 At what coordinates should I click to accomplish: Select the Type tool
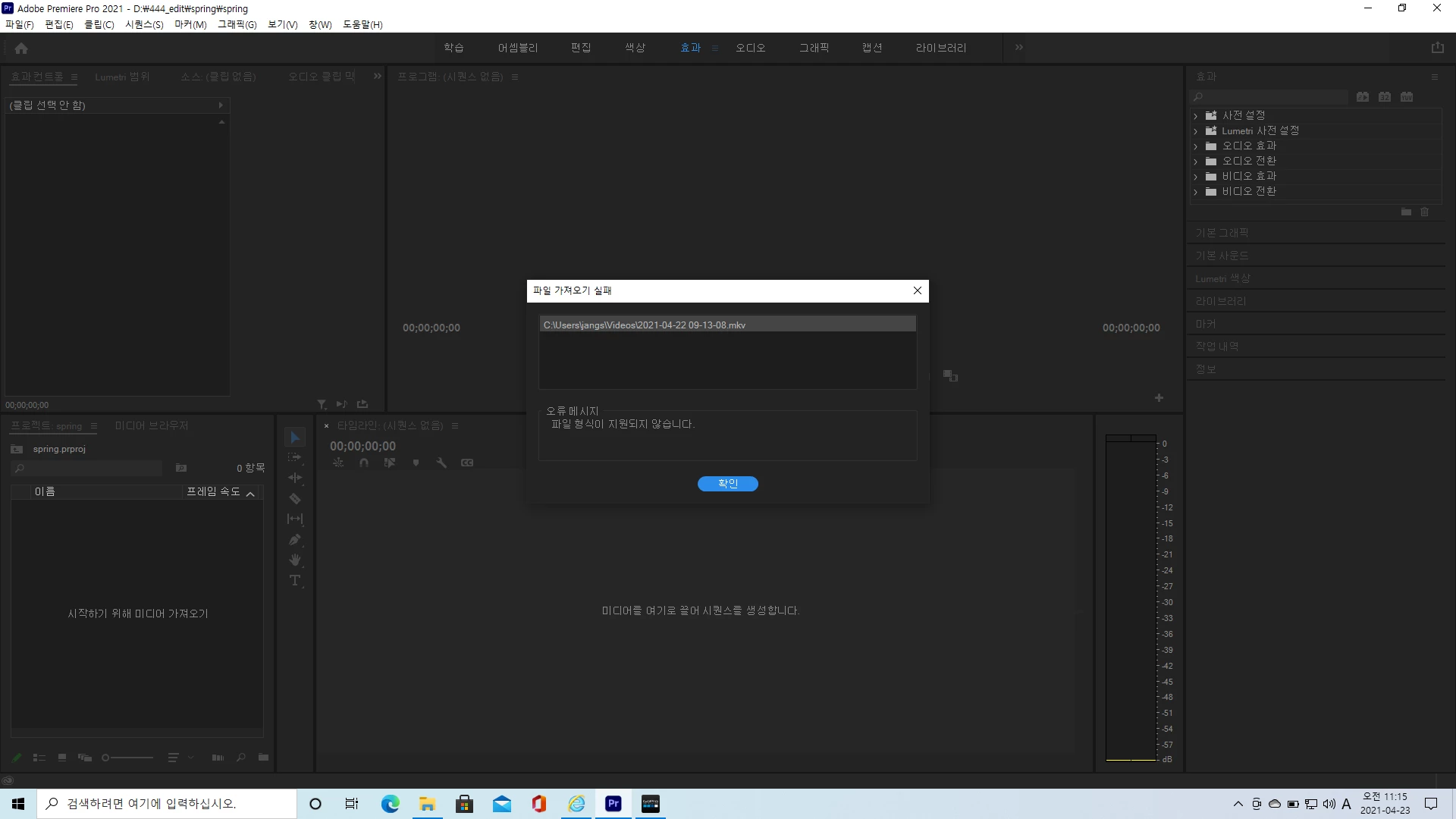pyautogui.click(x=295, y=581)
